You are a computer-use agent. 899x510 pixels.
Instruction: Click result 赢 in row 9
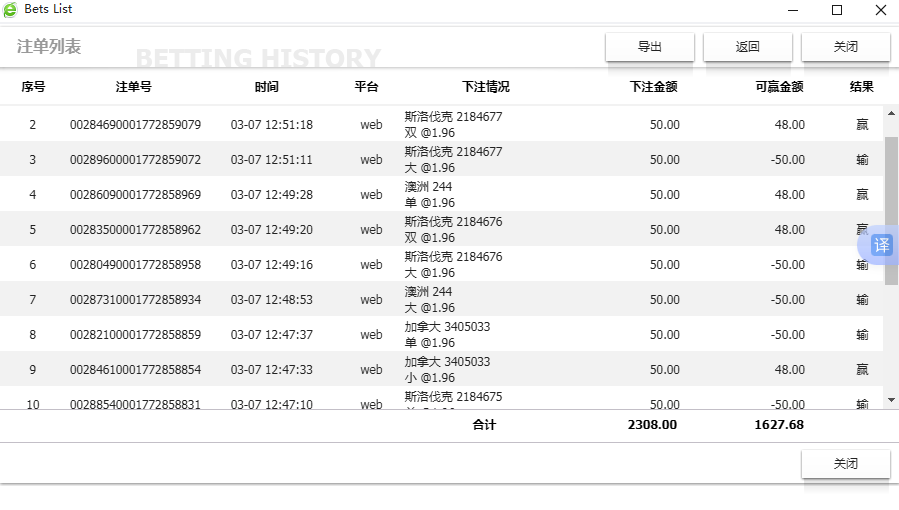(862, 369)
